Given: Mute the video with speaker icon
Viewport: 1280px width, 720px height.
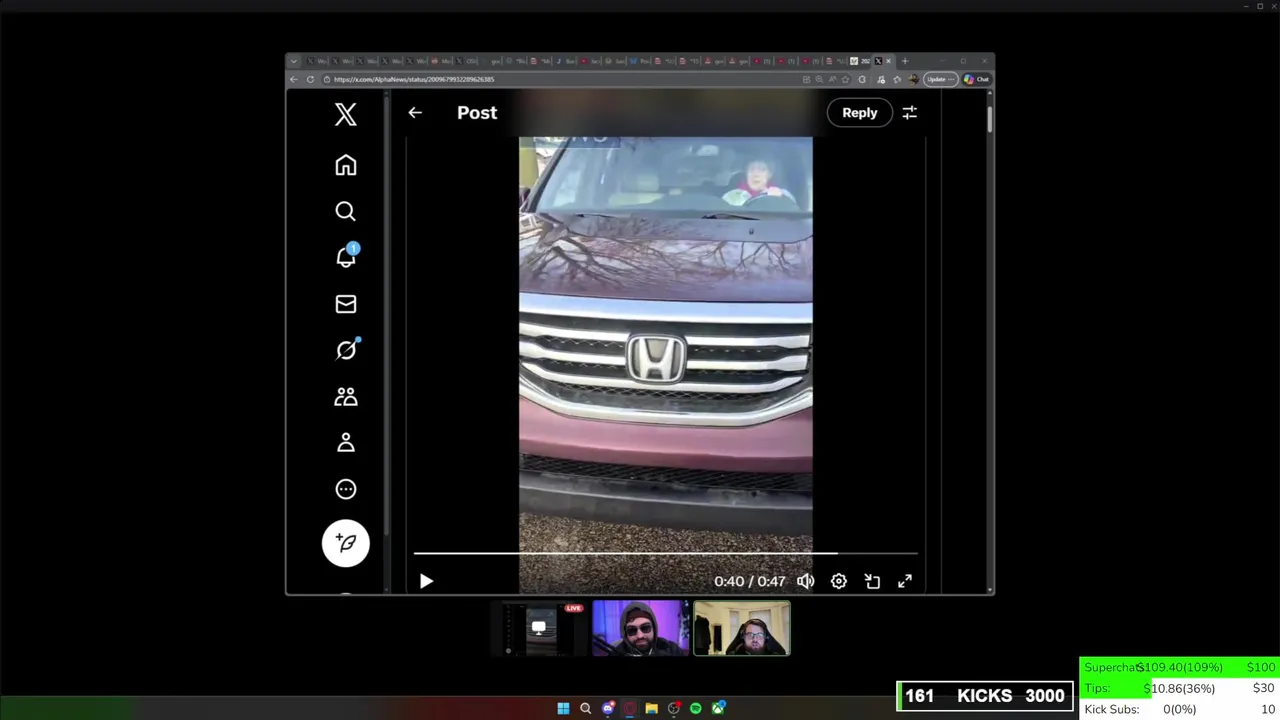Looking at the screenshot, I should tap(805, 581).
